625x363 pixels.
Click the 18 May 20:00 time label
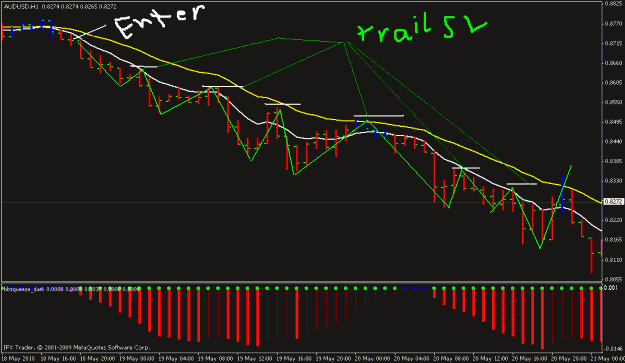[x=98, y=358]
